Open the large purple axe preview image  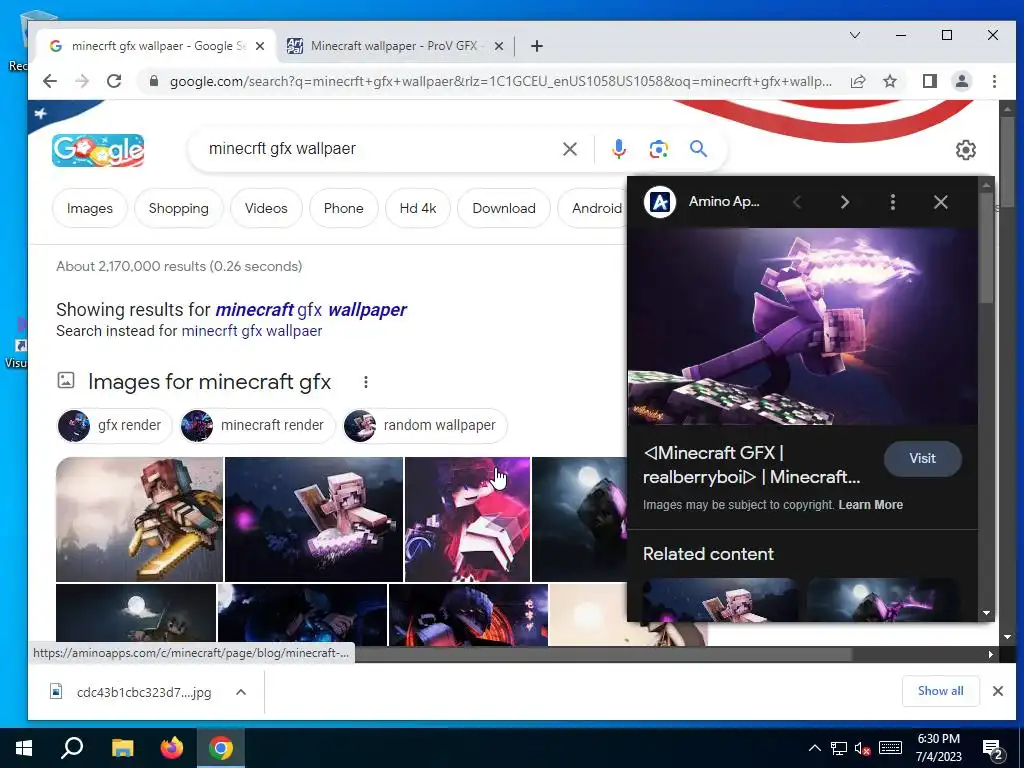(x=803, y=327)
